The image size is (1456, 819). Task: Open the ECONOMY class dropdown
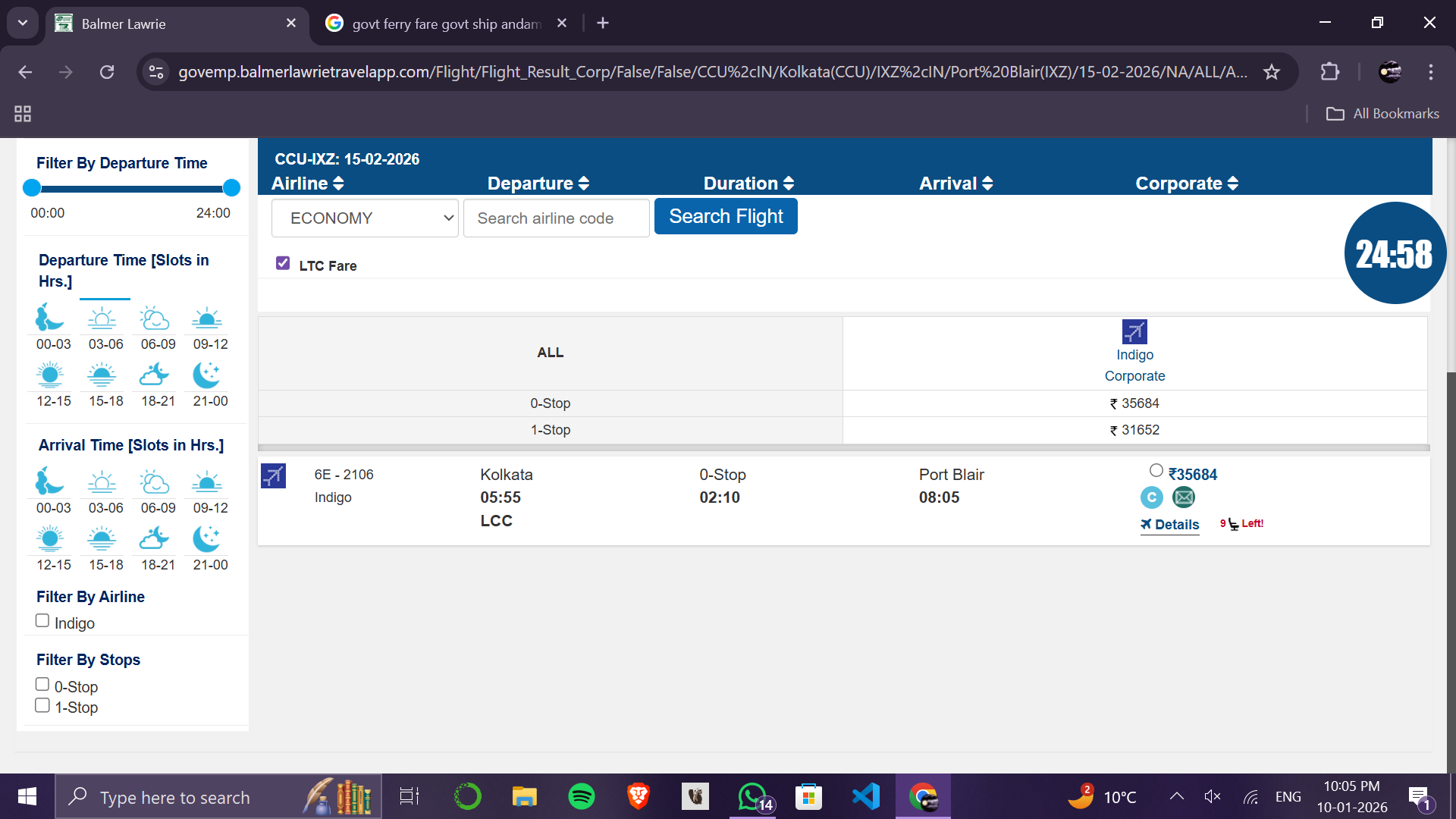tap(365, 218)
